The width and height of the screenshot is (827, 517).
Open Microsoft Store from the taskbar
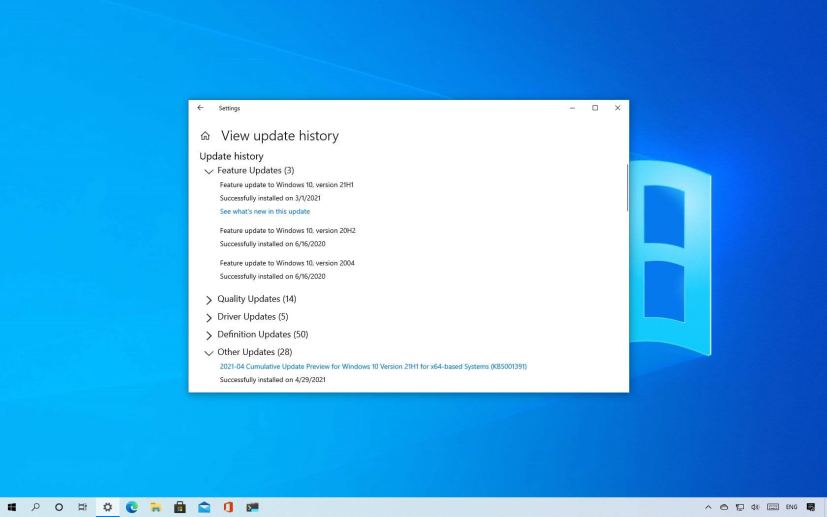coord(180,507)
